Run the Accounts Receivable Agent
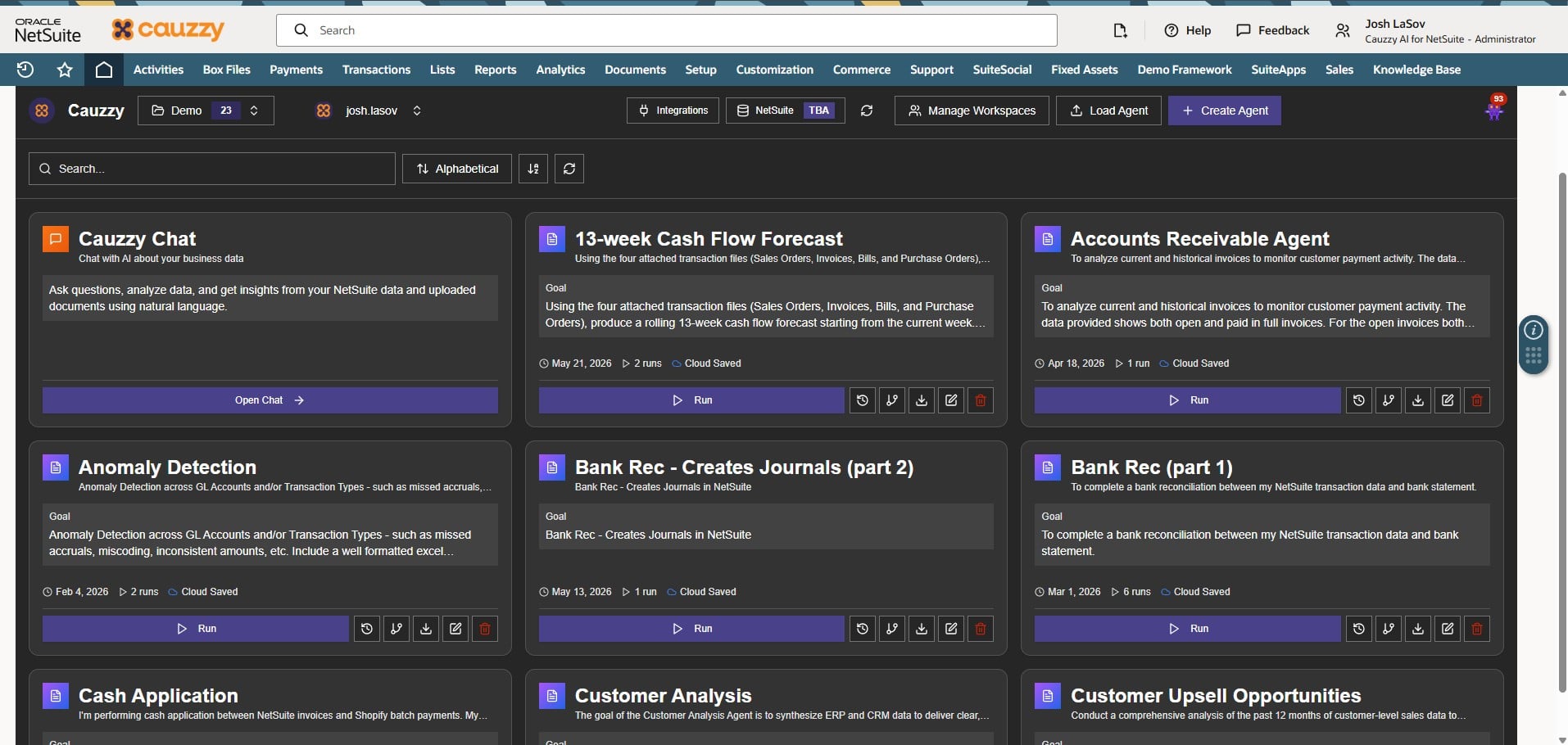 [x=1188, y=400]
